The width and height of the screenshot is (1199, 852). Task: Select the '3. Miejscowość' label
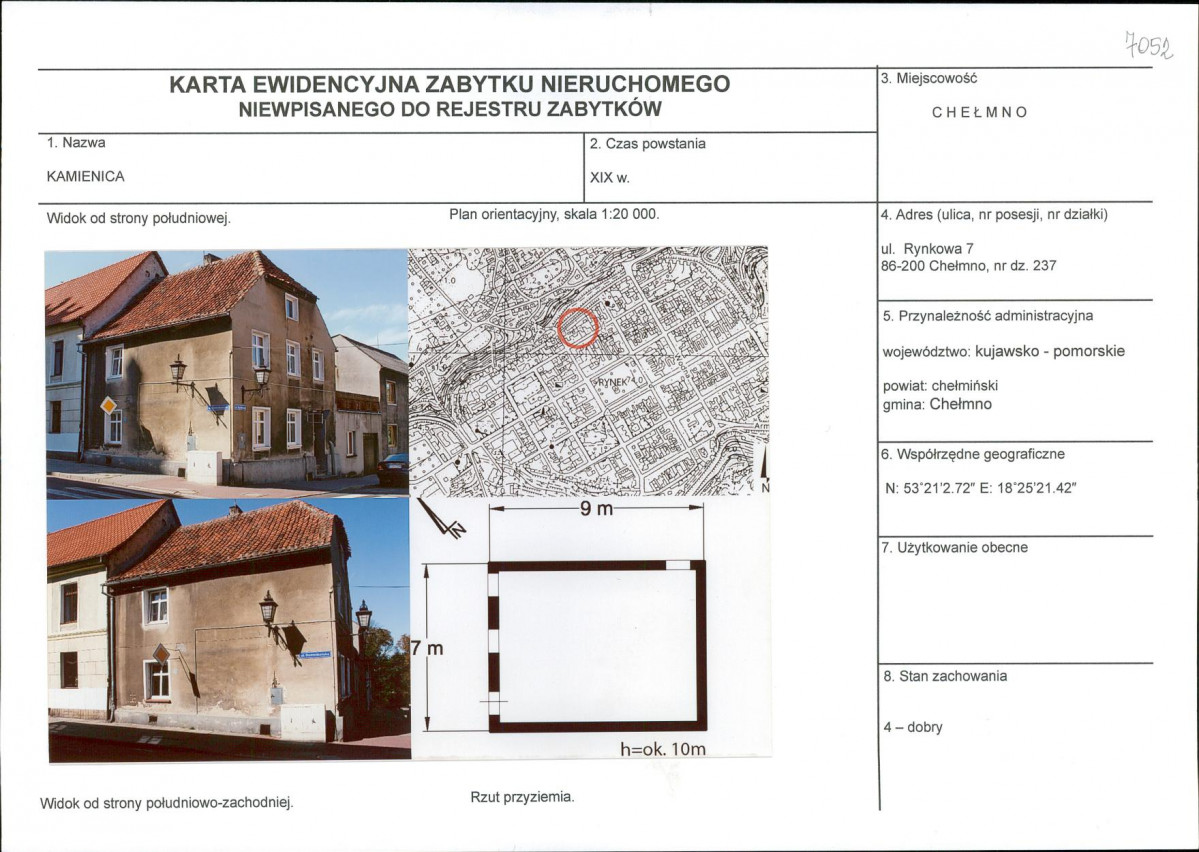click(x=929, y=78)
